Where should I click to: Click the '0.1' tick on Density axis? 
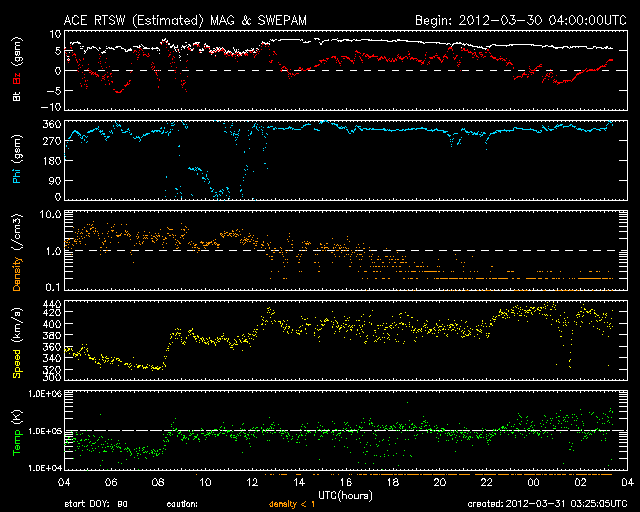pyautogui.click(x=53, y=287)
